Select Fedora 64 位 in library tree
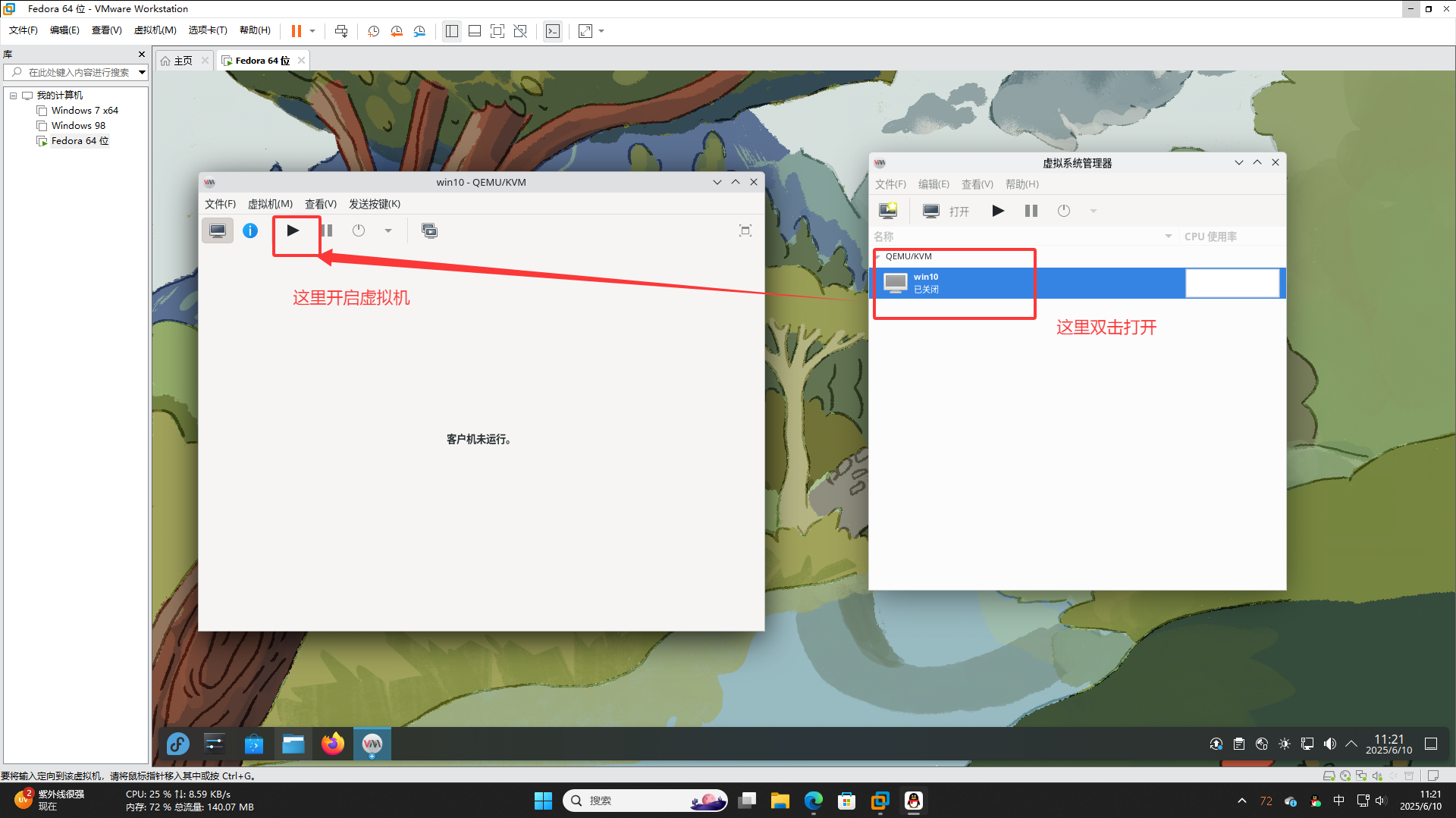The image size is (1456, 818). click(x=80, y=141)
